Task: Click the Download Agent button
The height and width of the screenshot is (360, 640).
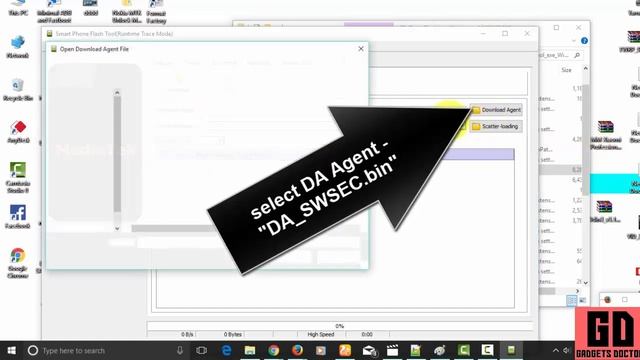Action: click(496, 110)
